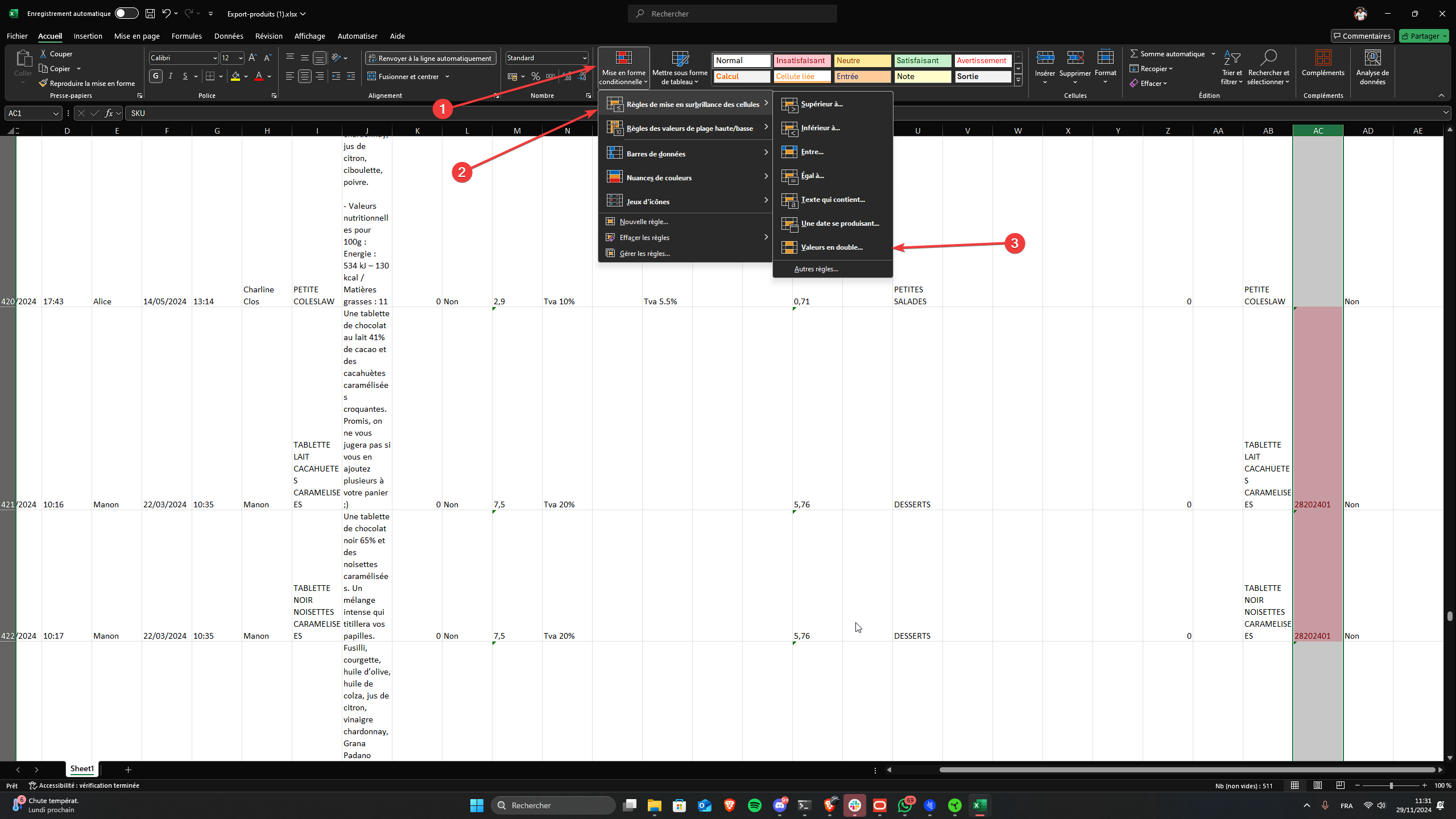The image size is (1456, 819).
Task: Expand Barres de données submenu
Action: pyautogui.click(x=686, y=154)
